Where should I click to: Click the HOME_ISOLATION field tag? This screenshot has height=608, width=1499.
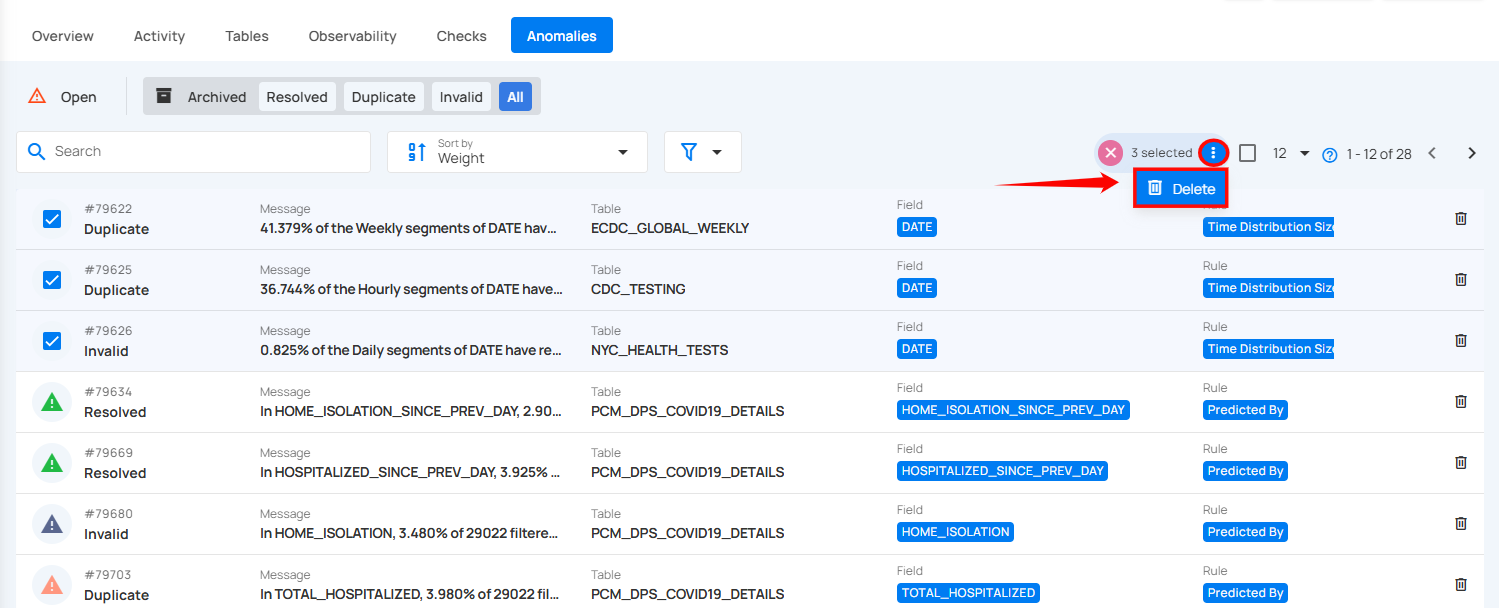click(x=955, y=532)
